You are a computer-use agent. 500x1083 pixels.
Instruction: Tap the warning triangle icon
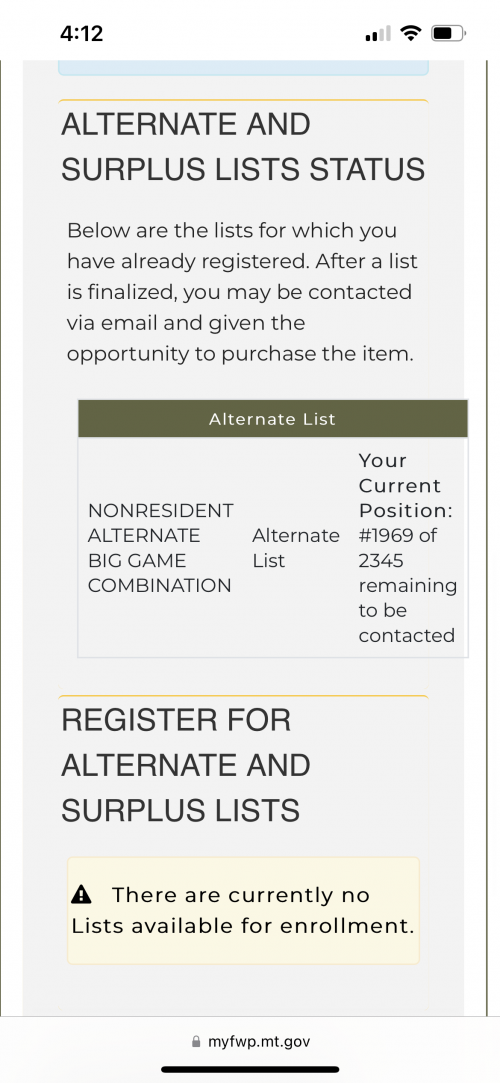tap(81, 895)
